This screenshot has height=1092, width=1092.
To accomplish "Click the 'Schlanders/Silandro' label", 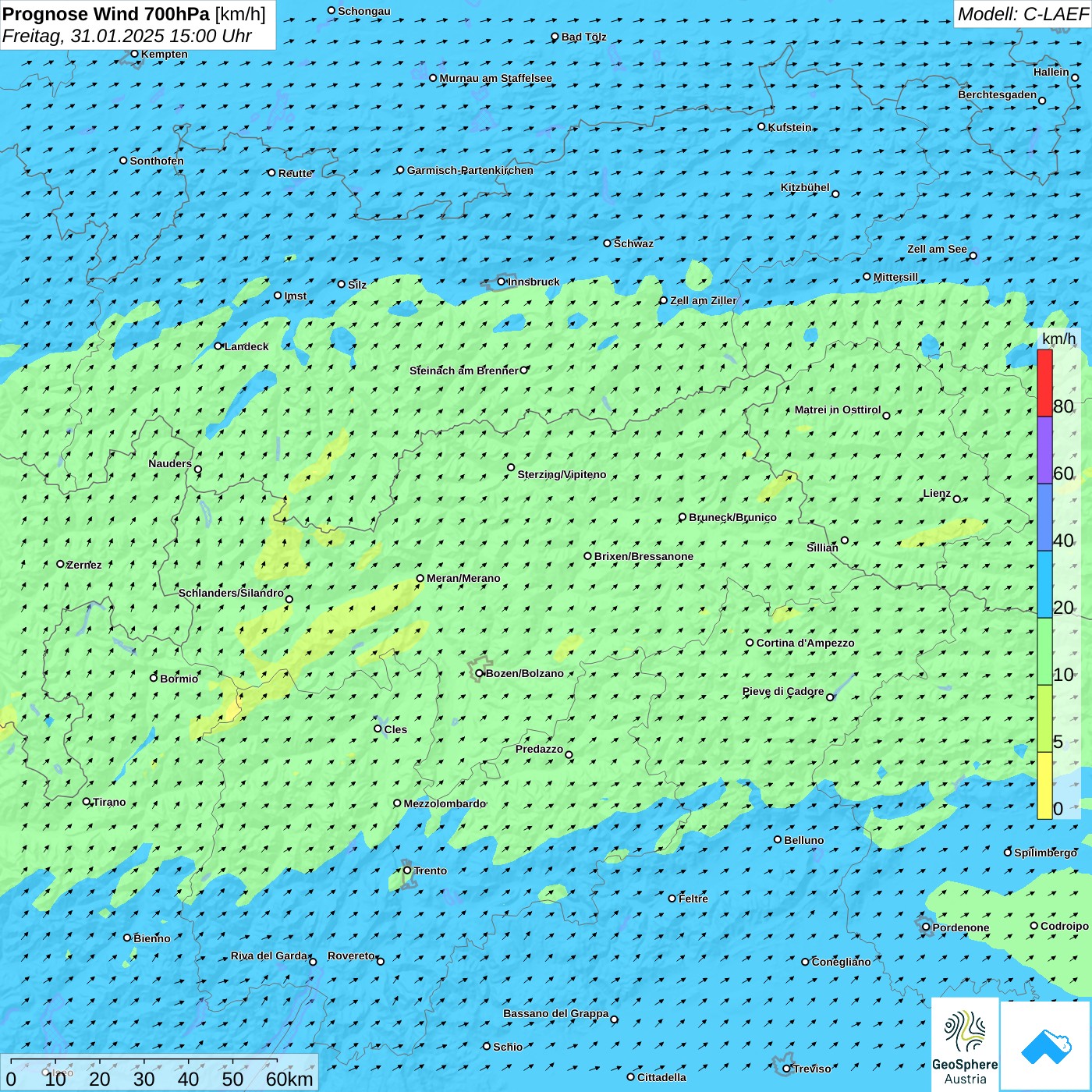I will (x=231, y=593).
